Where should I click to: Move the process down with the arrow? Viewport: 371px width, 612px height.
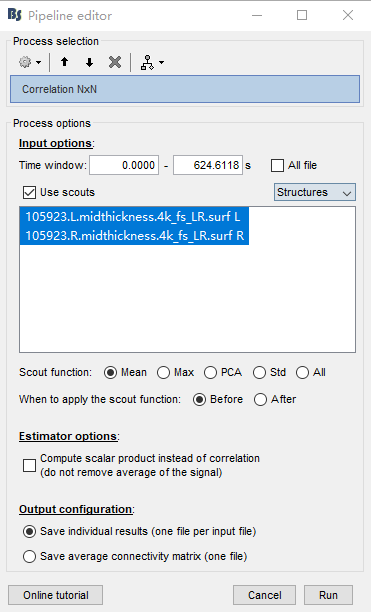[89, 62]
